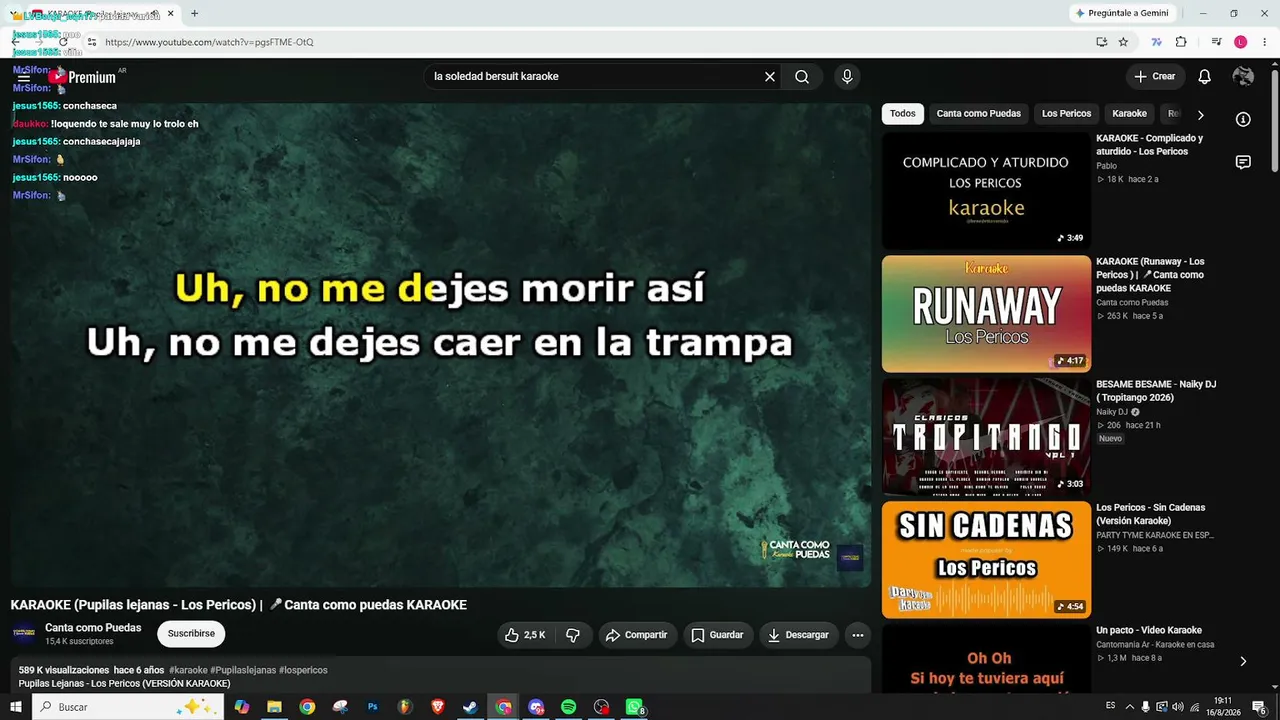Select the Canta como Puedas filter chip

click(979, 114)
